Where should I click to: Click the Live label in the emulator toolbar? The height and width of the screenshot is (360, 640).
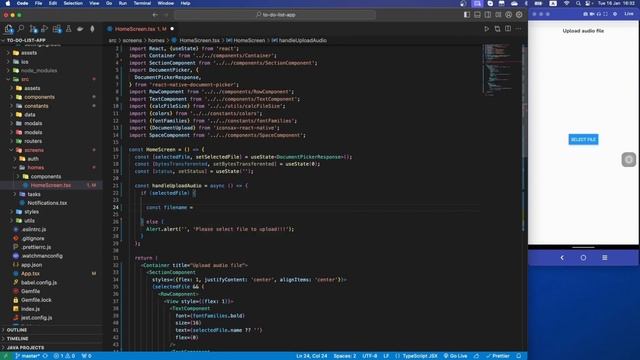629,14
